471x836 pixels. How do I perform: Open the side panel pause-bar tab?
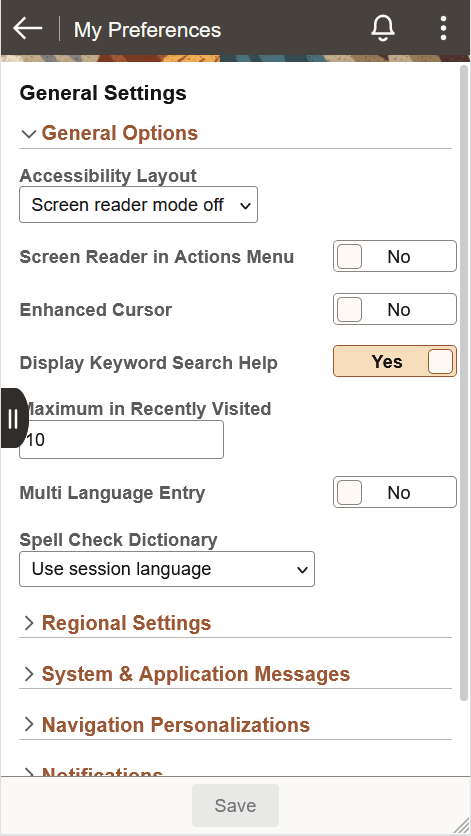click(14, 418)
